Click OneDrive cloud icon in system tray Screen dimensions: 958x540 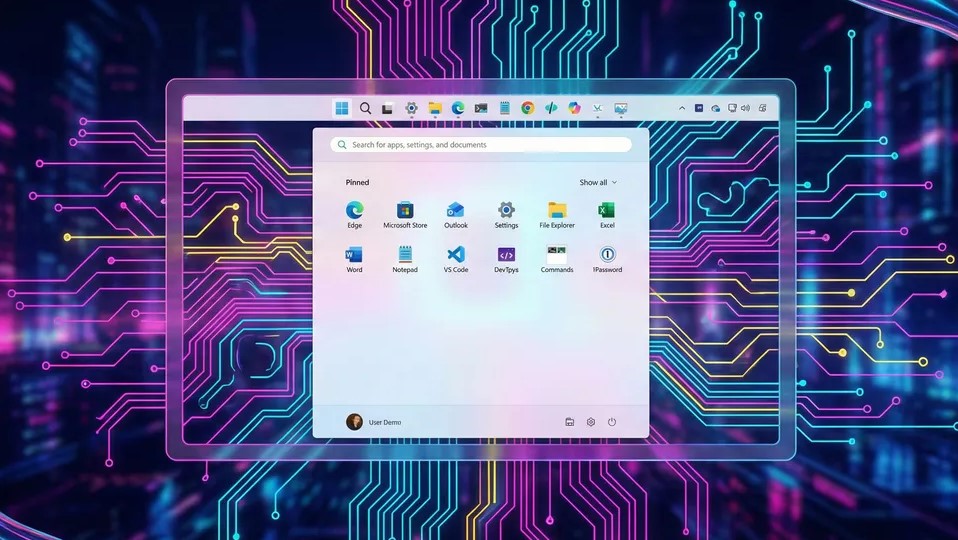(715, 108)
